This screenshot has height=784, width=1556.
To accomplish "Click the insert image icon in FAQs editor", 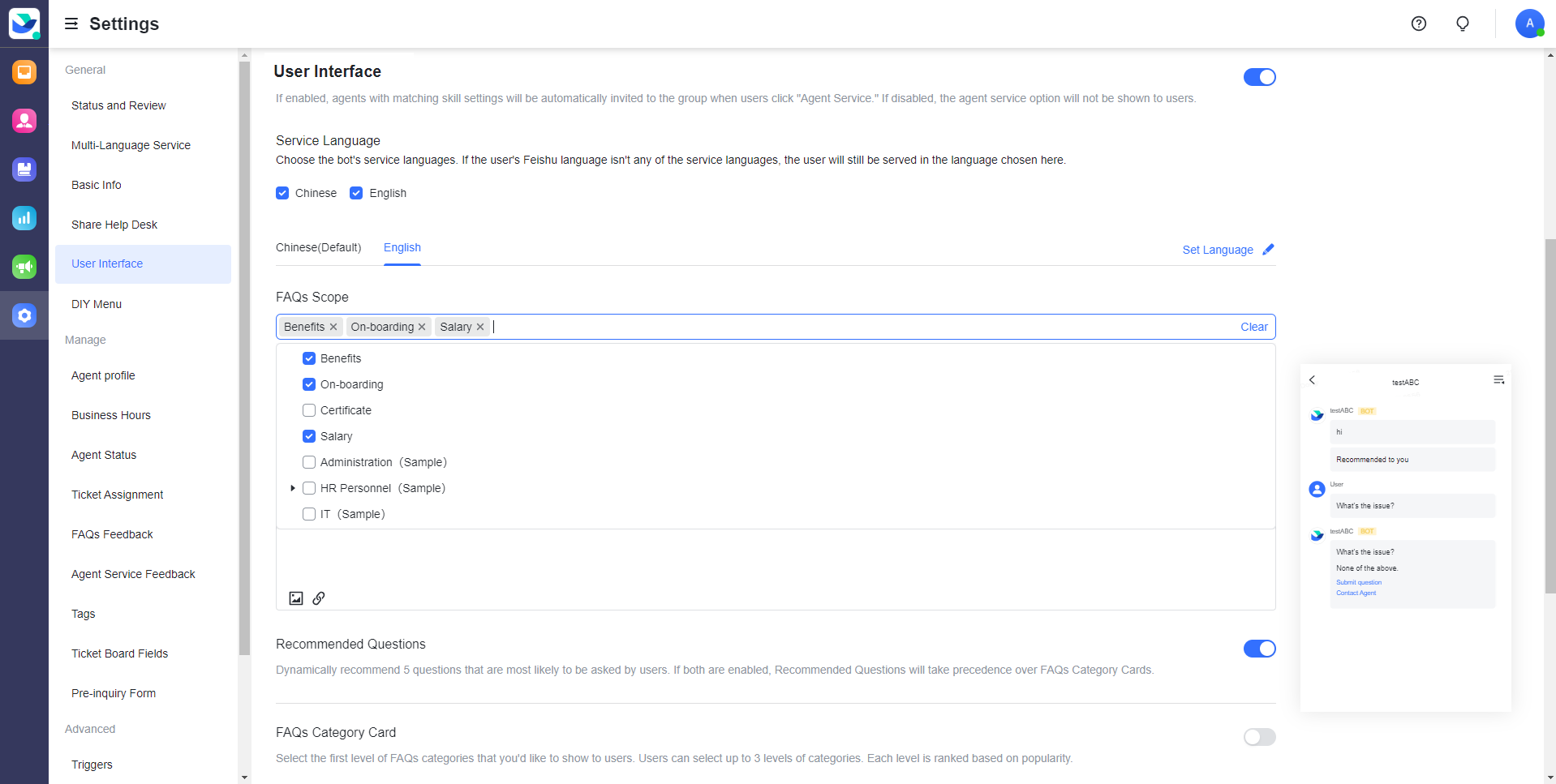I will click(x=296, y=598).
